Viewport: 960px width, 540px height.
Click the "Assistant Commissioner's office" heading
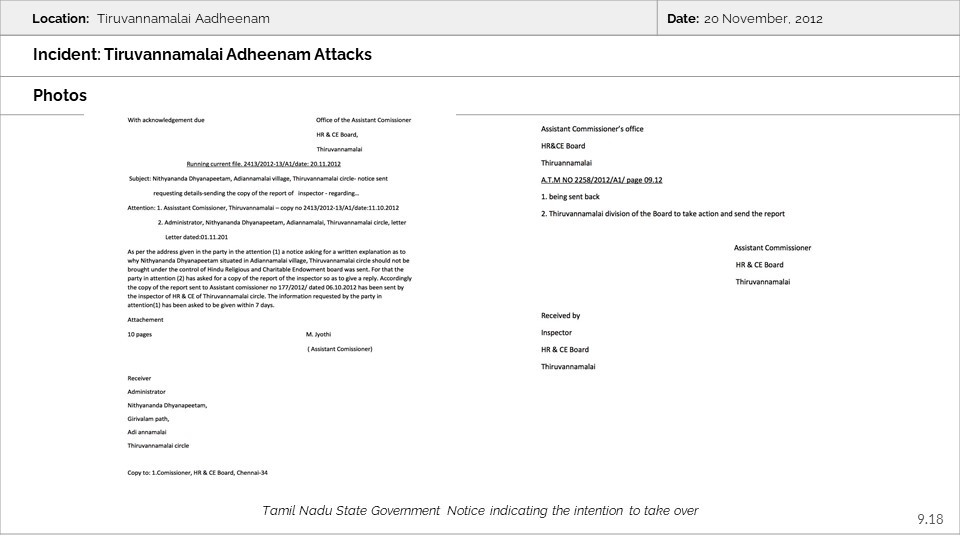pyautogui.click(x=592, y=129)
